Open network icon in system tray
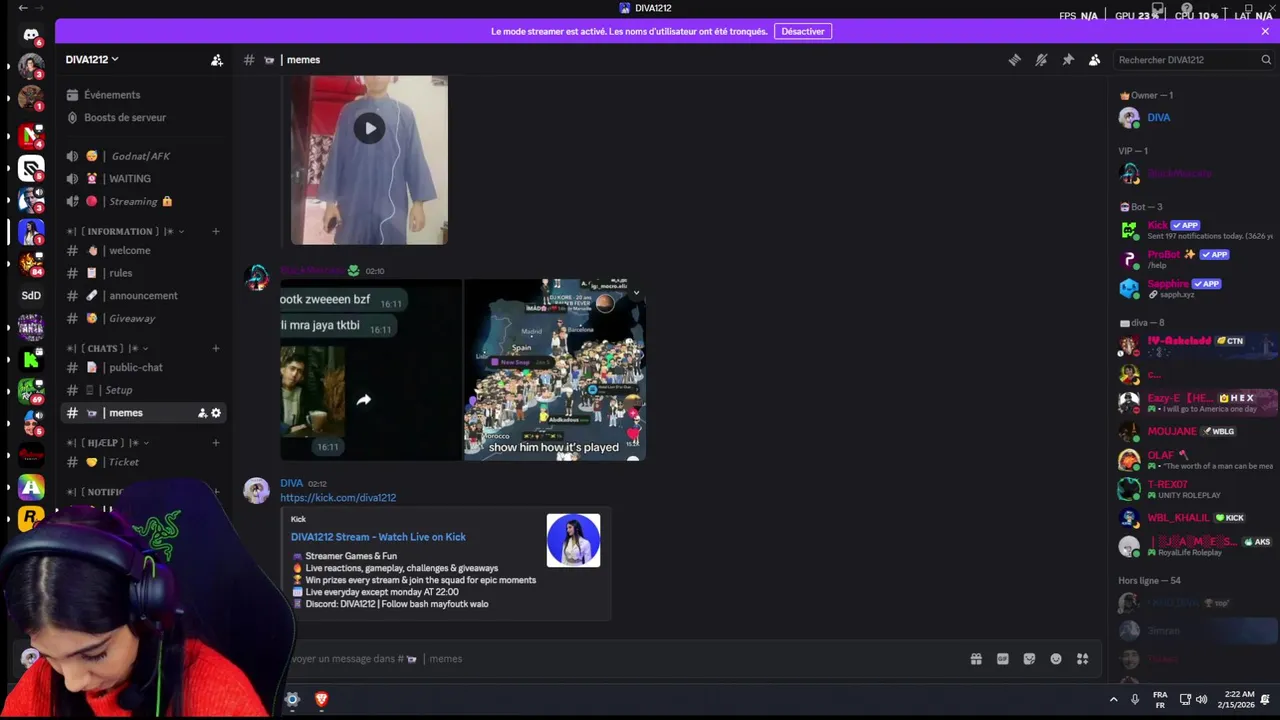Screen dimensions: 1280x720 click(1185, 699)
